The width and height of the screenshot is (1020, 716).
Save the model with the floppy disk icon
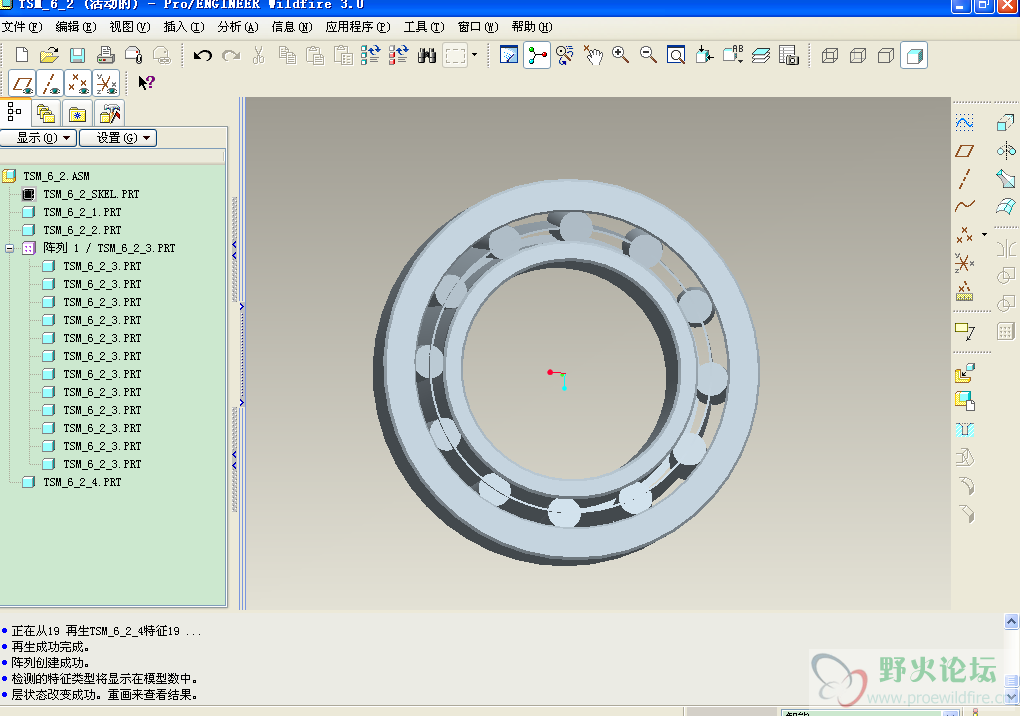point(77,55)
